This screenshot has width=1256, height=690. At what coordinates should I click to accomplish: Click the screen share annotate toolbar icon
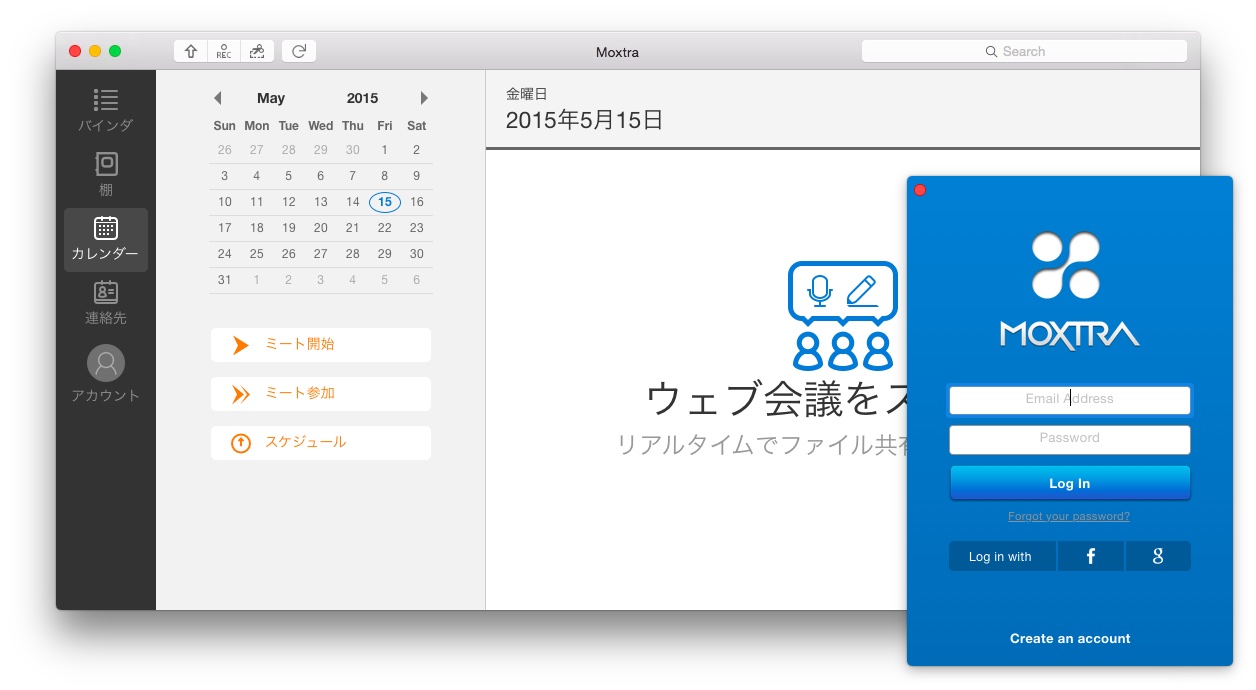click(x=257, y=51)
